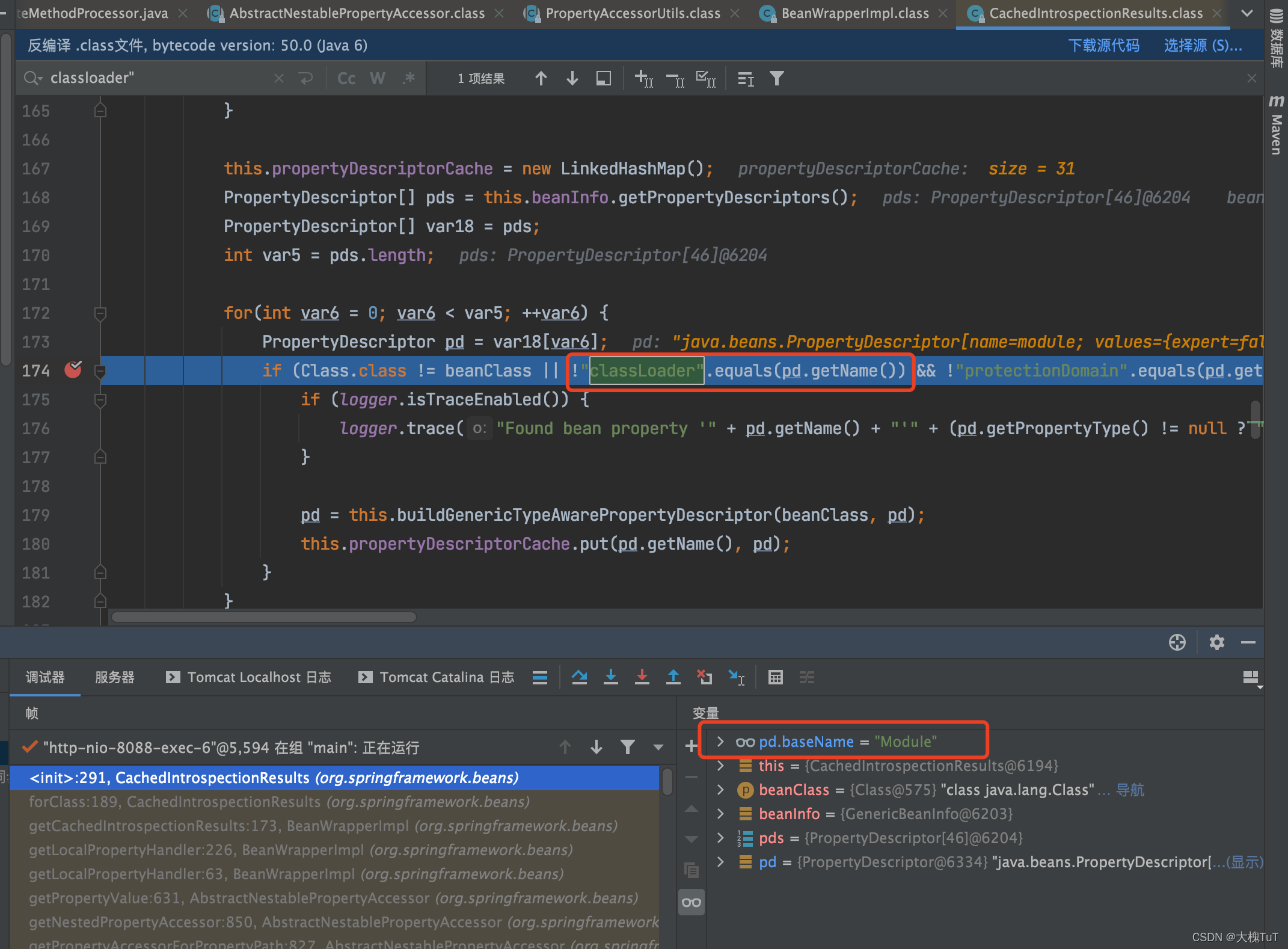This screenshot has height=949, width=1288.
Task: Select all occurrences icon in search bar
Action: (706, 78)
